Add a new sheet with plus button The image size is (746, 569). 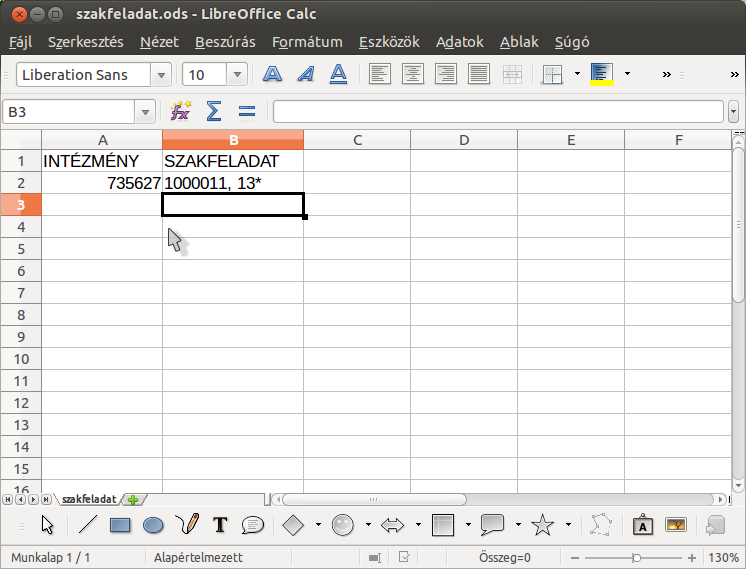click(x=133, y=500)
